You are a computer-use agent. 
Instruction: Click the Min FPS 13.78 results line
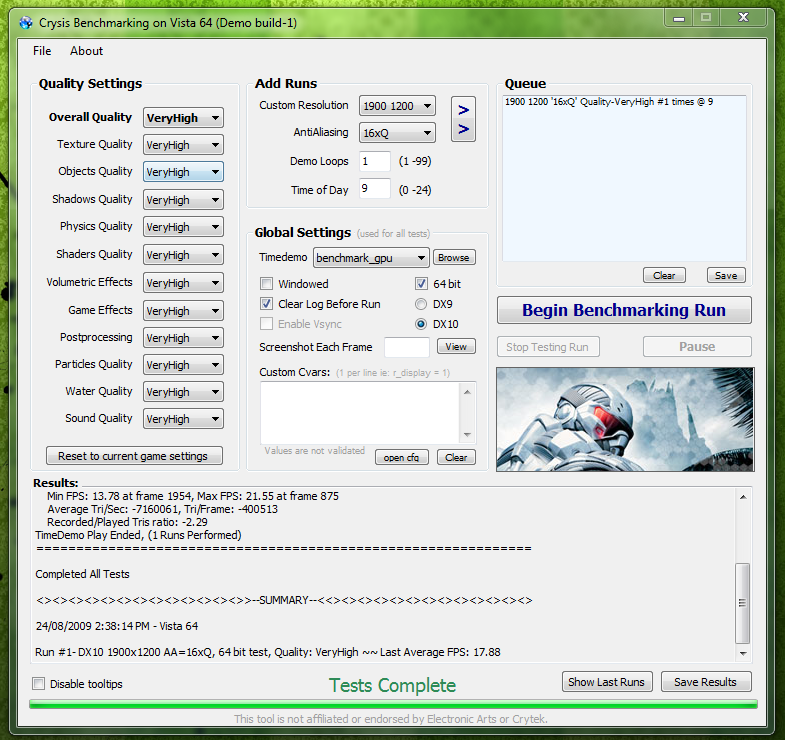pyautogui.click(x=193, y=496)
